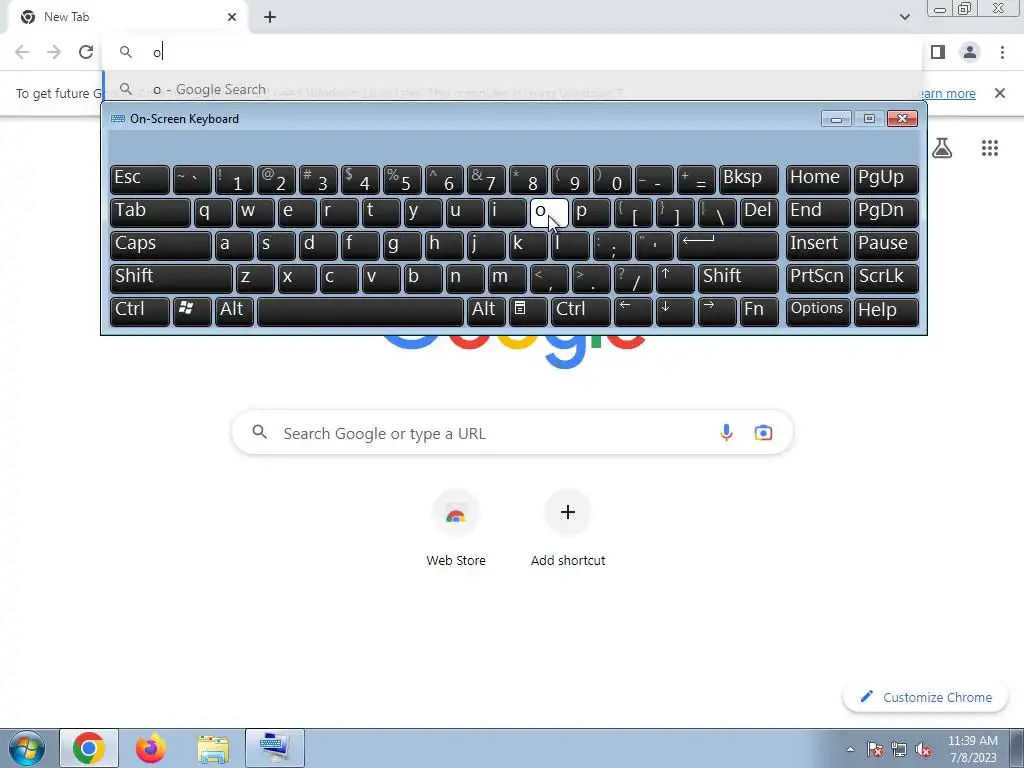1024x768 pixels.
Task: Open the Web Store shortcut
Action: point(456,528)
